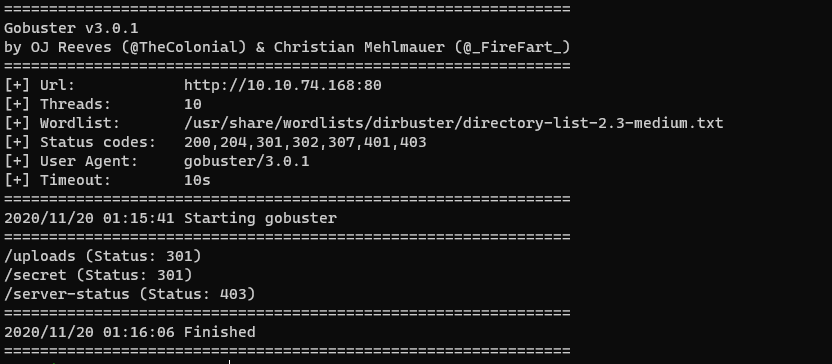Click the /server-status result line
This screenshot has width=832, height=364.
tap(129, 294)
